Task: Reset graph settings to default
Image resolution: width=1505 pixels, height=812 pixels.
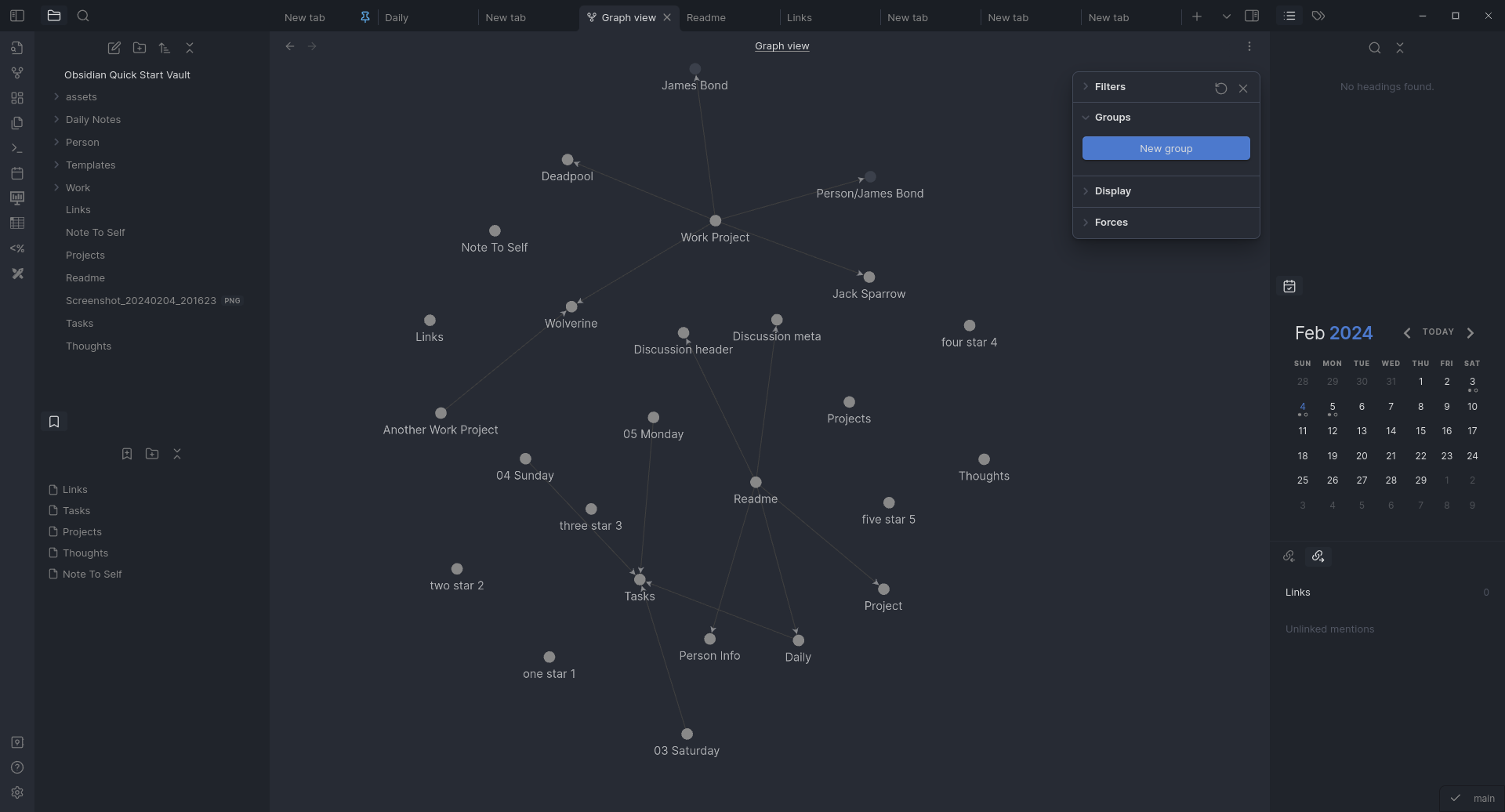Action: coord(1220,89)
